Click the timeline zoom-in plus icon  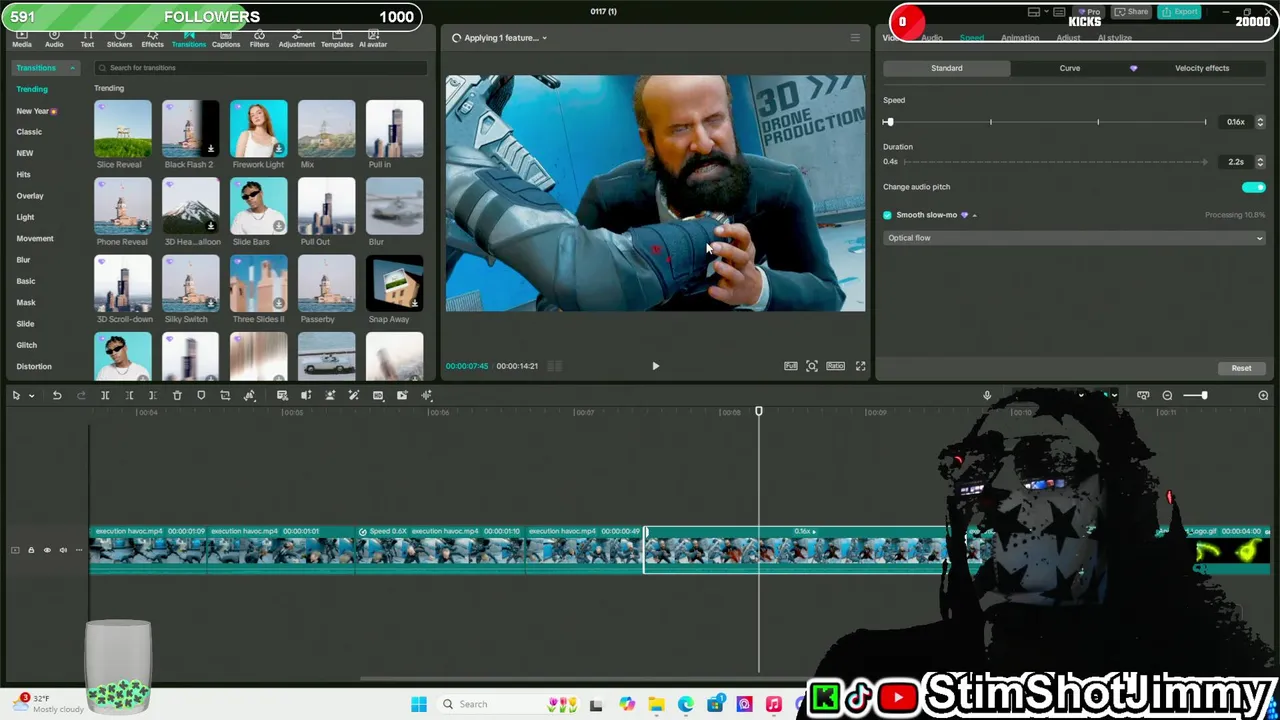click(1263, 396)
